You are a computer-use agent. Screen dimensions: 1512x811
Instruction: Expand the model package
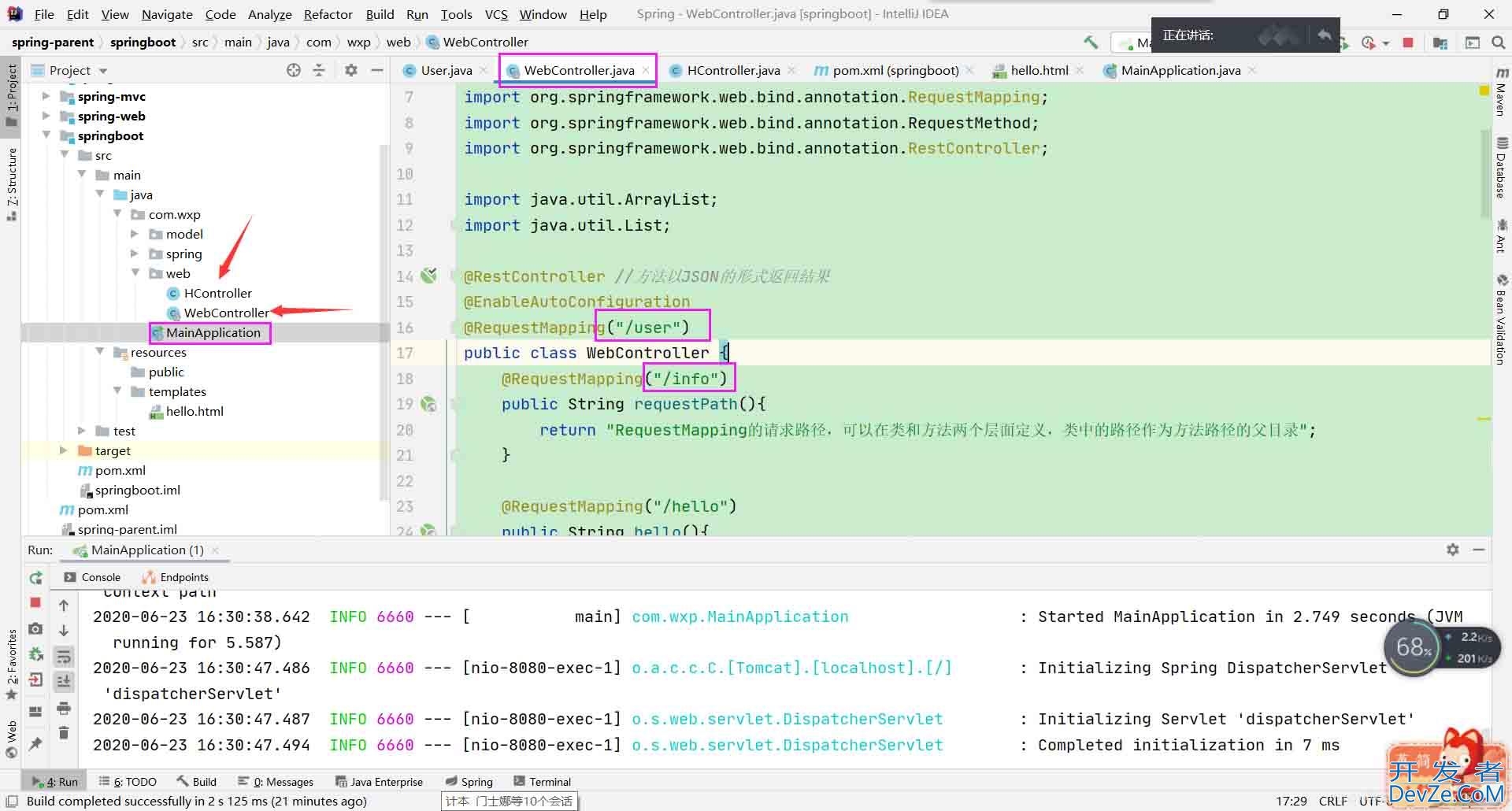coord(134,234)
